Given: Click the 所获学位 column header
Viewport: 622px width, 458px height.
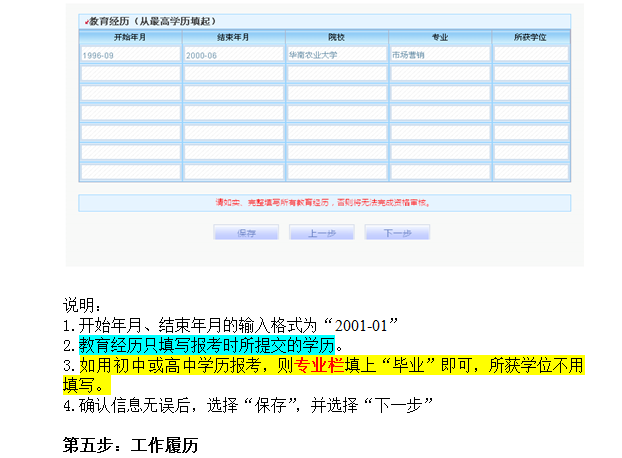Looking at the screenshot, I should point(531,37).
